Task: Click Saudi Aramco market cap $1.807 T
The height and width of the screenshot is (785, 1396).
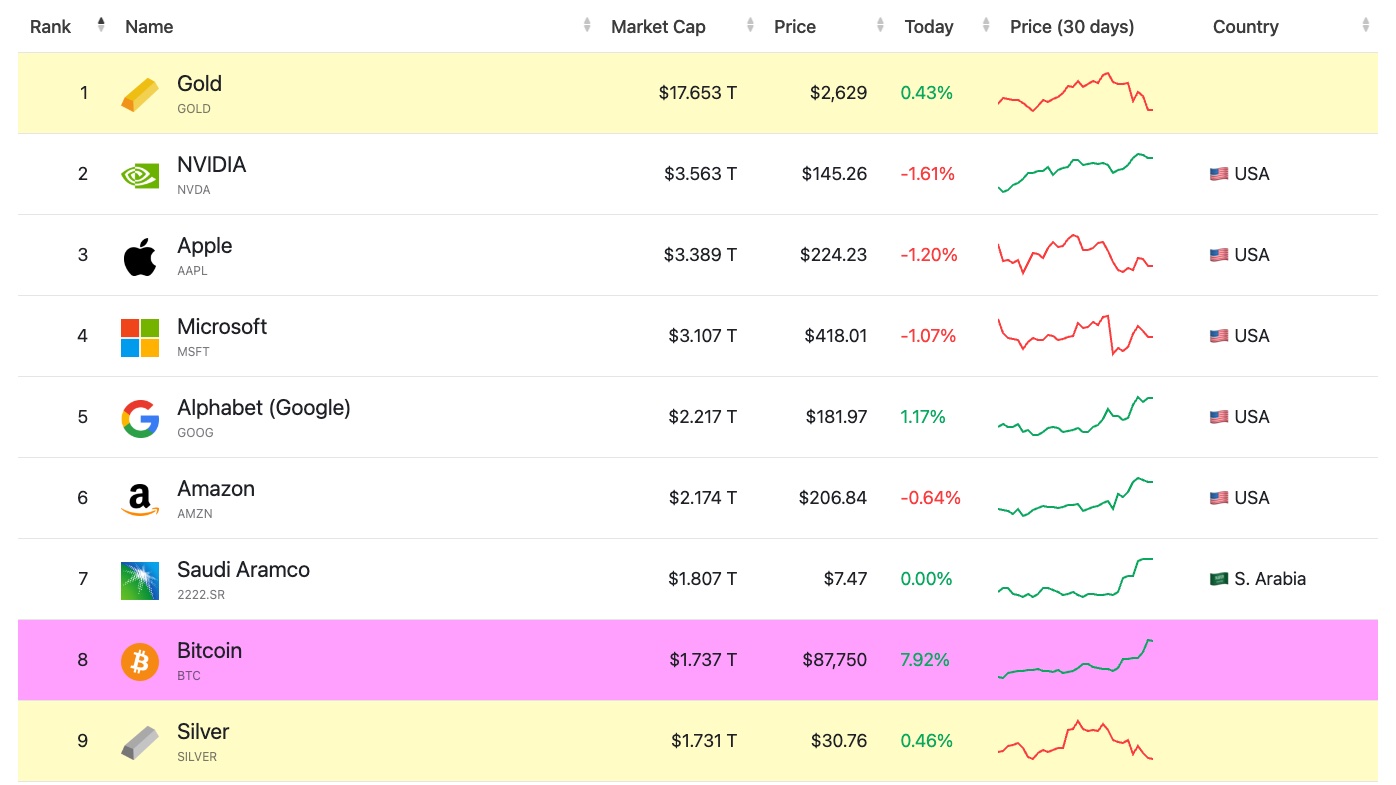Action: point(703,579)
